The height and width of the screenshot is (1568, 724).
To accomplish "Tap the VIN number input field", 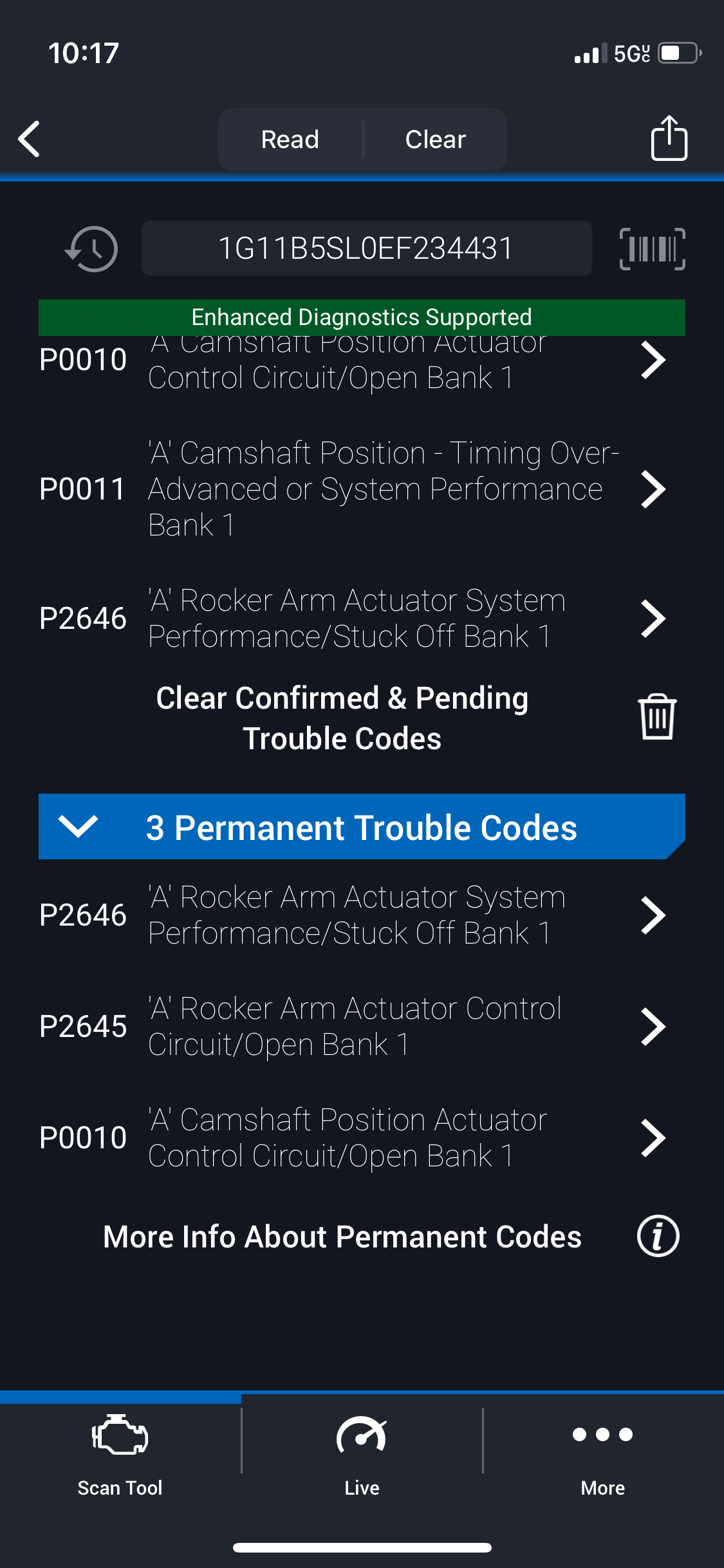I will (366, 248).
